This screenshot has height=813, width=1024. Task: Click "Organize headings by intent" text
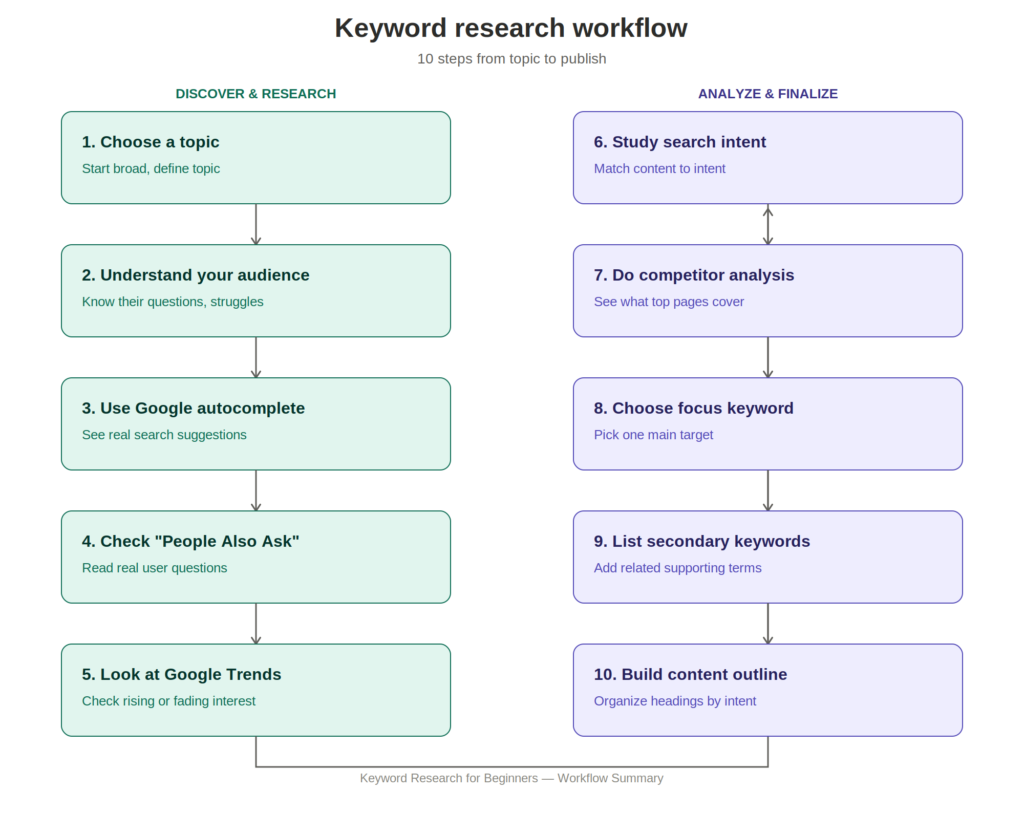[x=675, y=701]
